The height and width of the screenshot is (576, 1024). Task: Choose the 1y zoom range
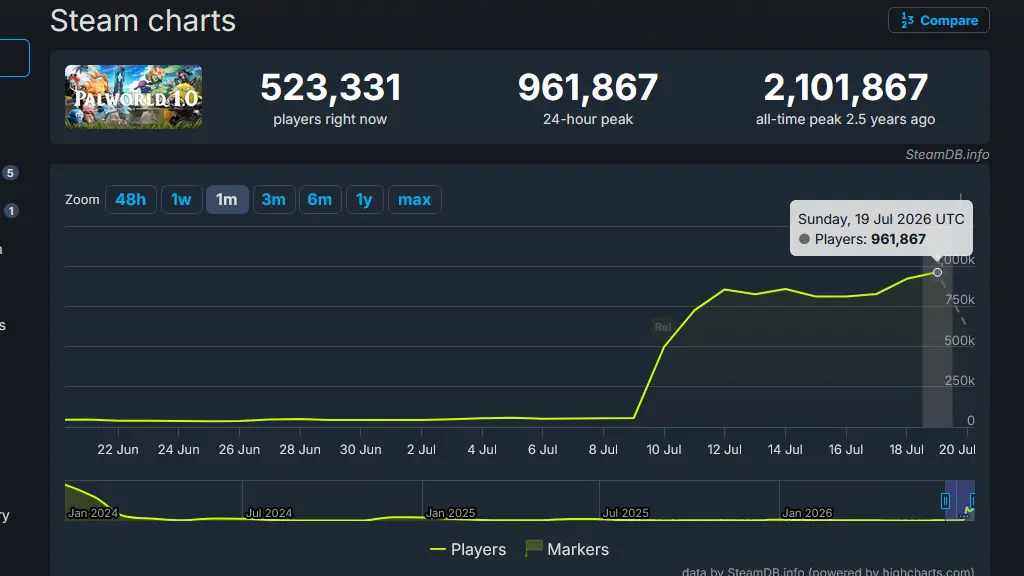(x=364, y=199)
